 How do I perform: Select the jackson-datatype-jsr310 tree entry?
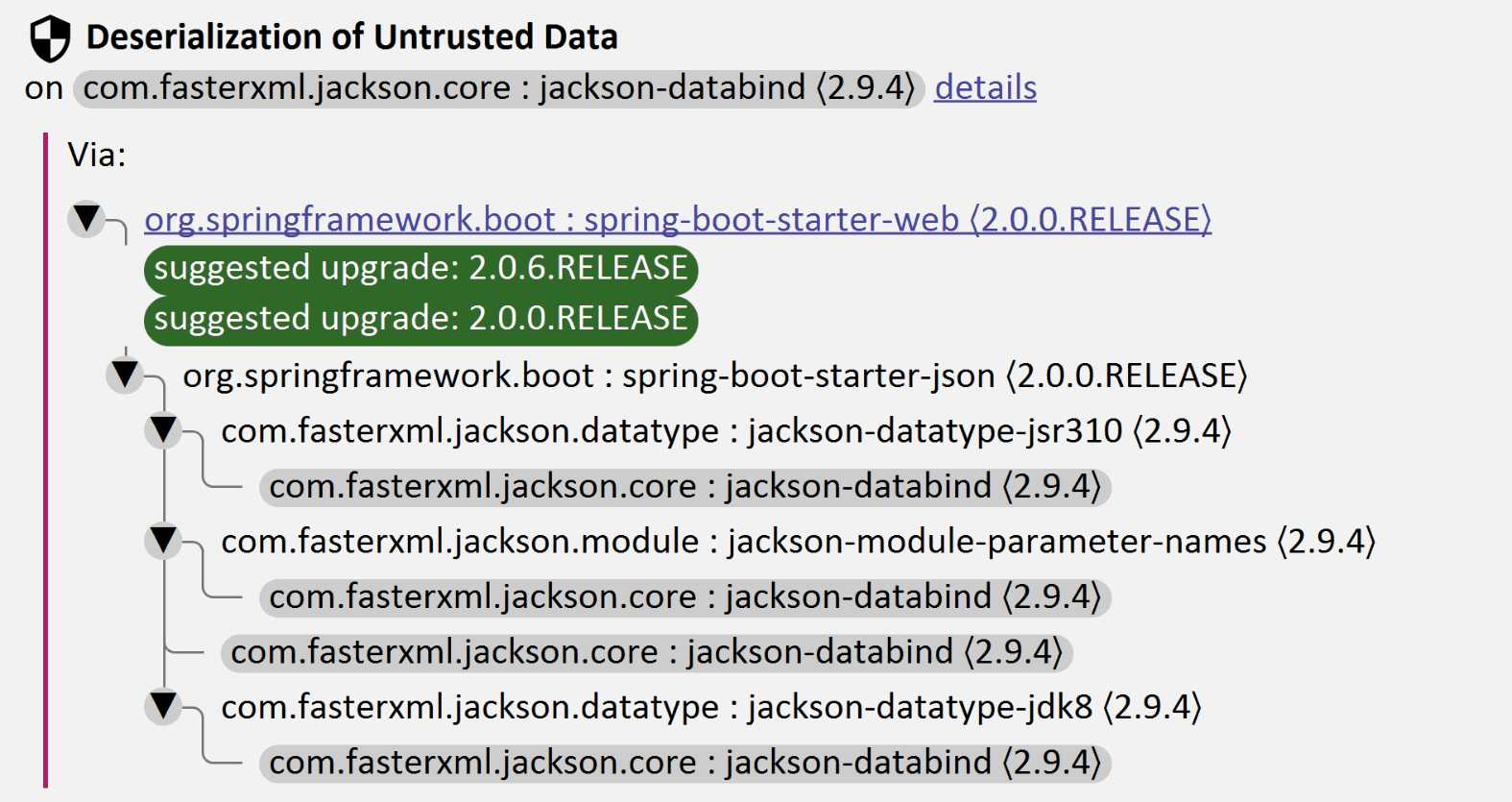click(x=726, y=431)
